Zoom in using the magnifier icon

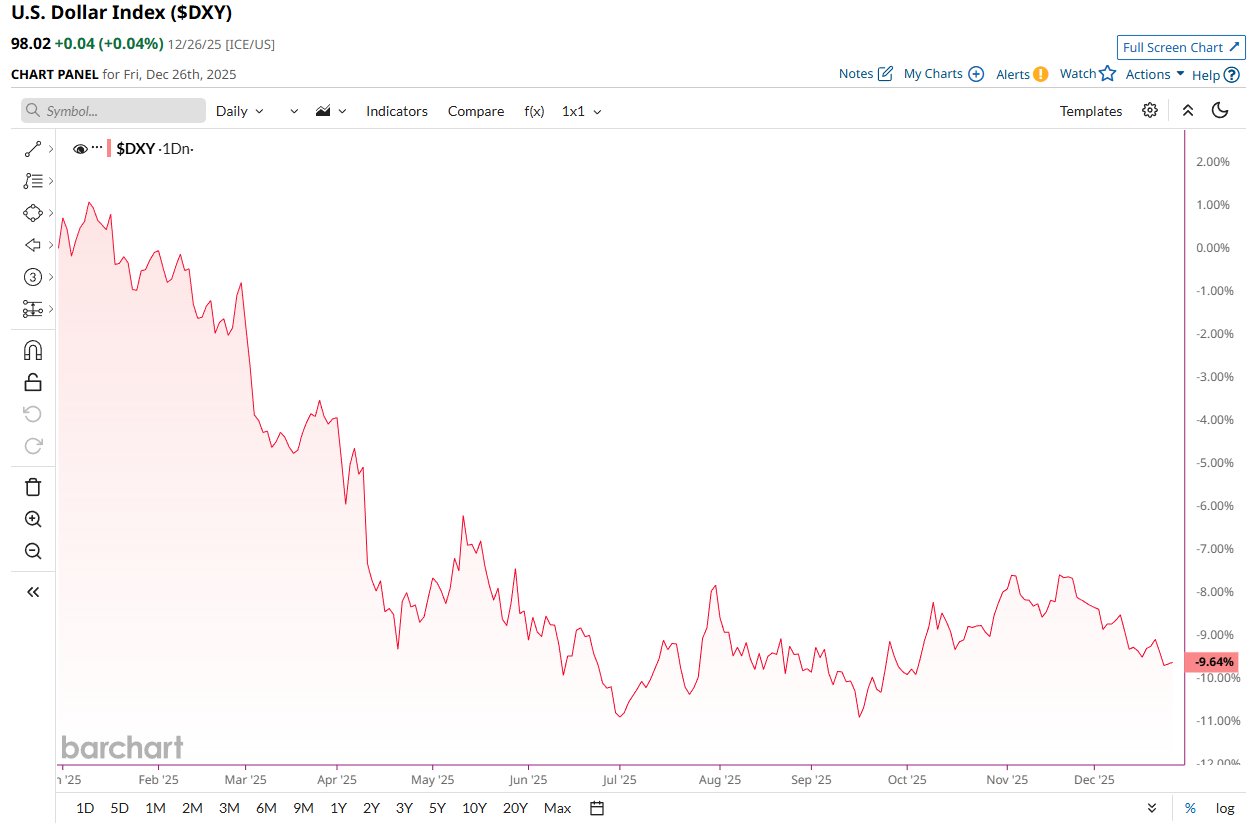[33, 519]
